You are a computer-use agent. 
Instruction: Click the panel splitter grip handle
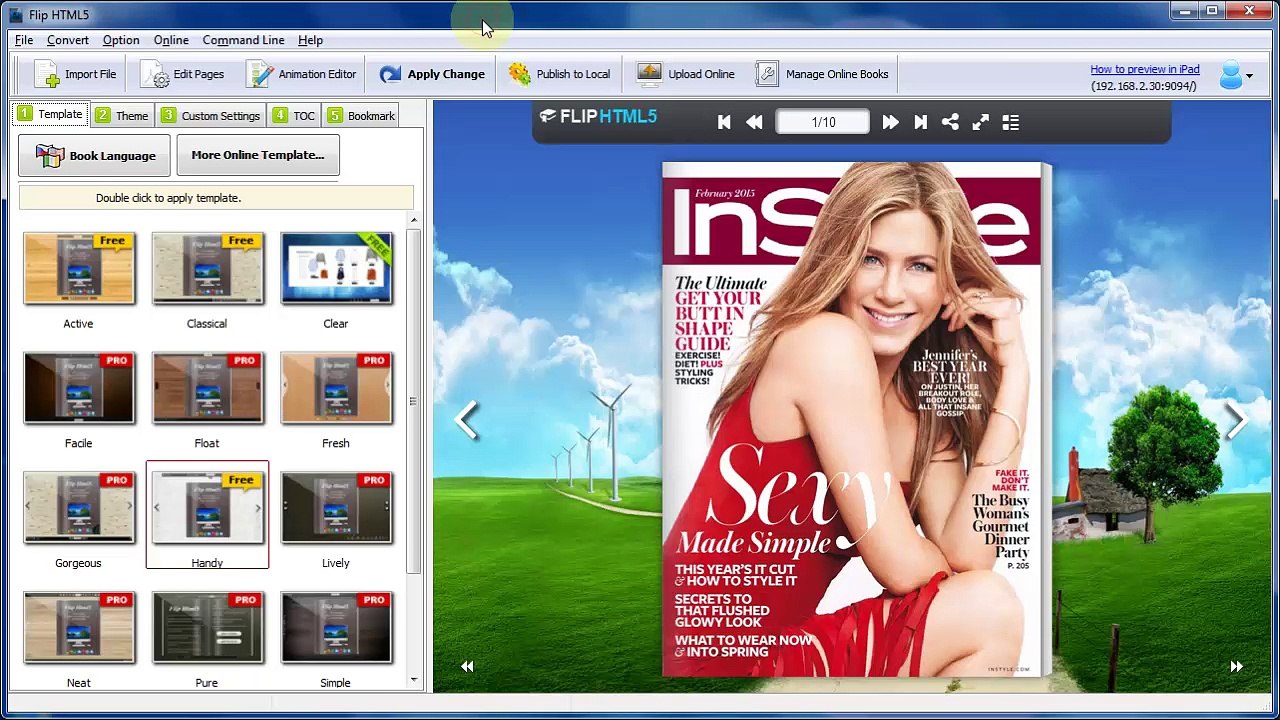click(x=412, y=401)
